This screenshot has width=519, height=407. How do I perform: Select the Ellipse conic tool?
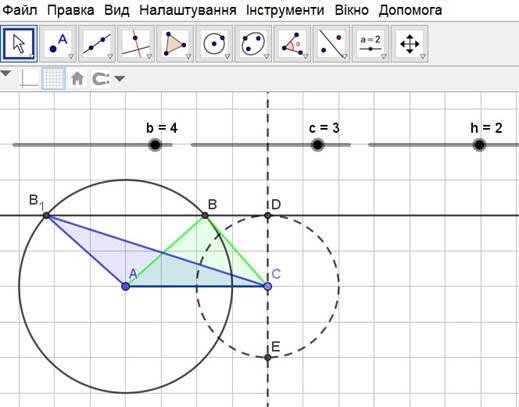pos(253,44)
